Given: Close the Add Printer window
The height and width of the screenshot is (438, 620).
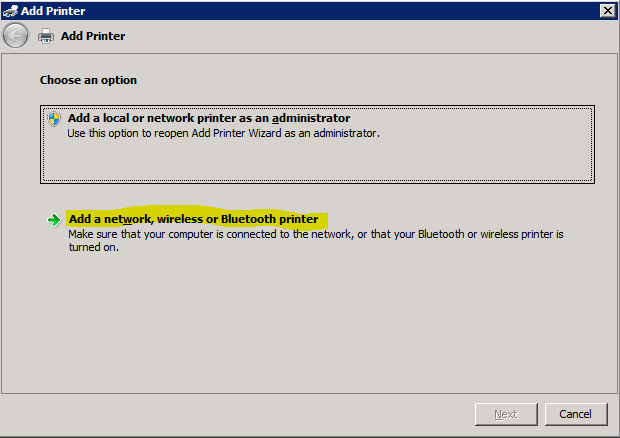Looking at the screenshot, I should [x=607, y=10].
